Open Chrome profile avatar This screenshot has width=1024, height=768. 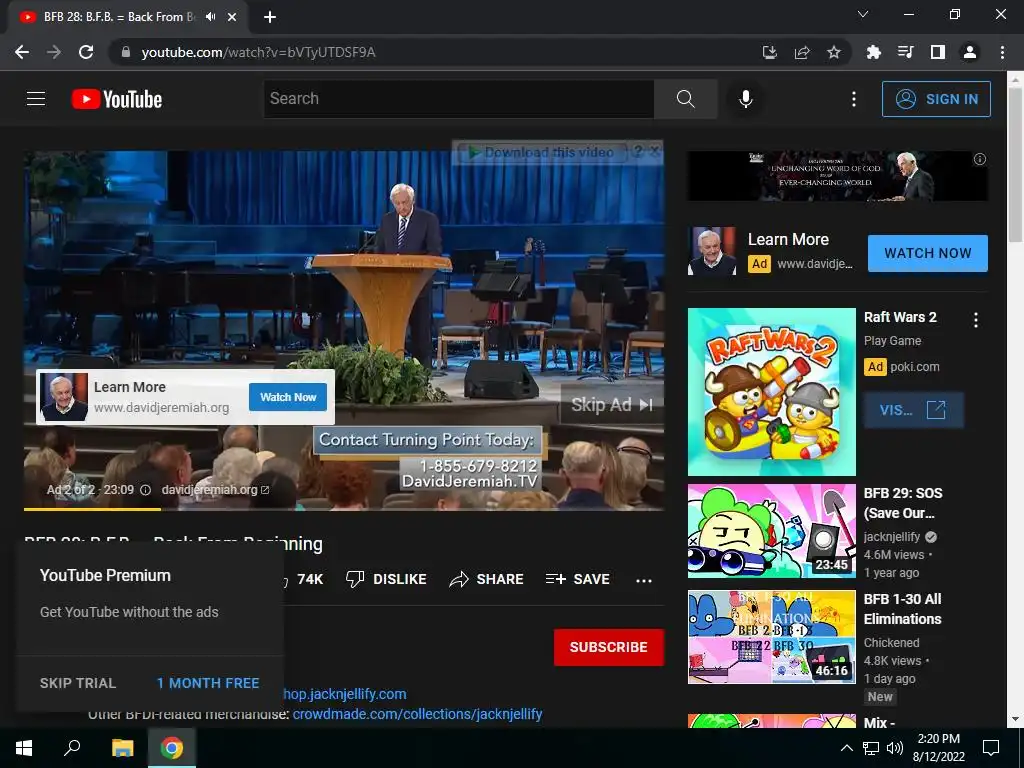970,52
